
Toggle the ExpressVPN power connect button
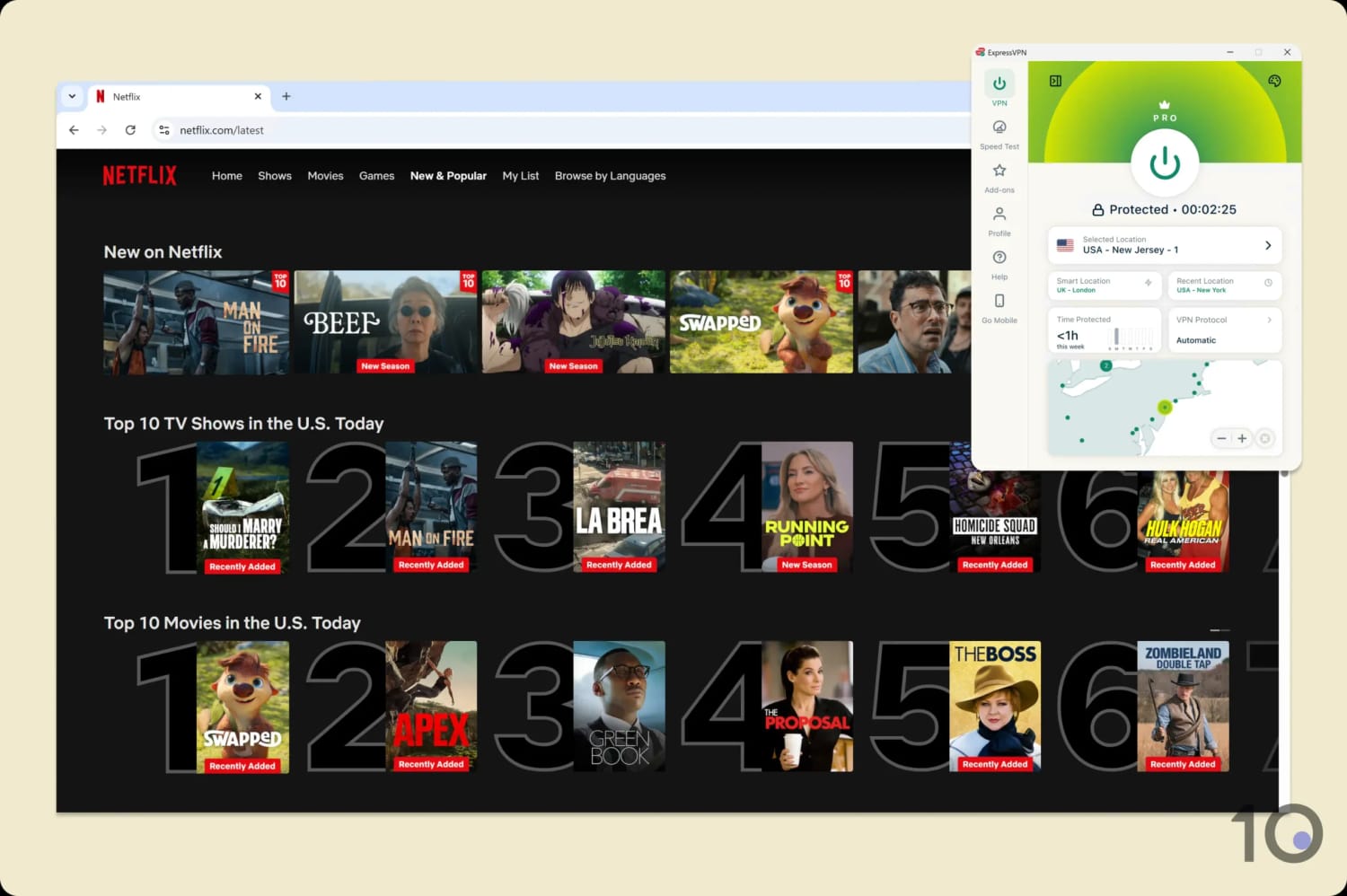pos(1165,163)
